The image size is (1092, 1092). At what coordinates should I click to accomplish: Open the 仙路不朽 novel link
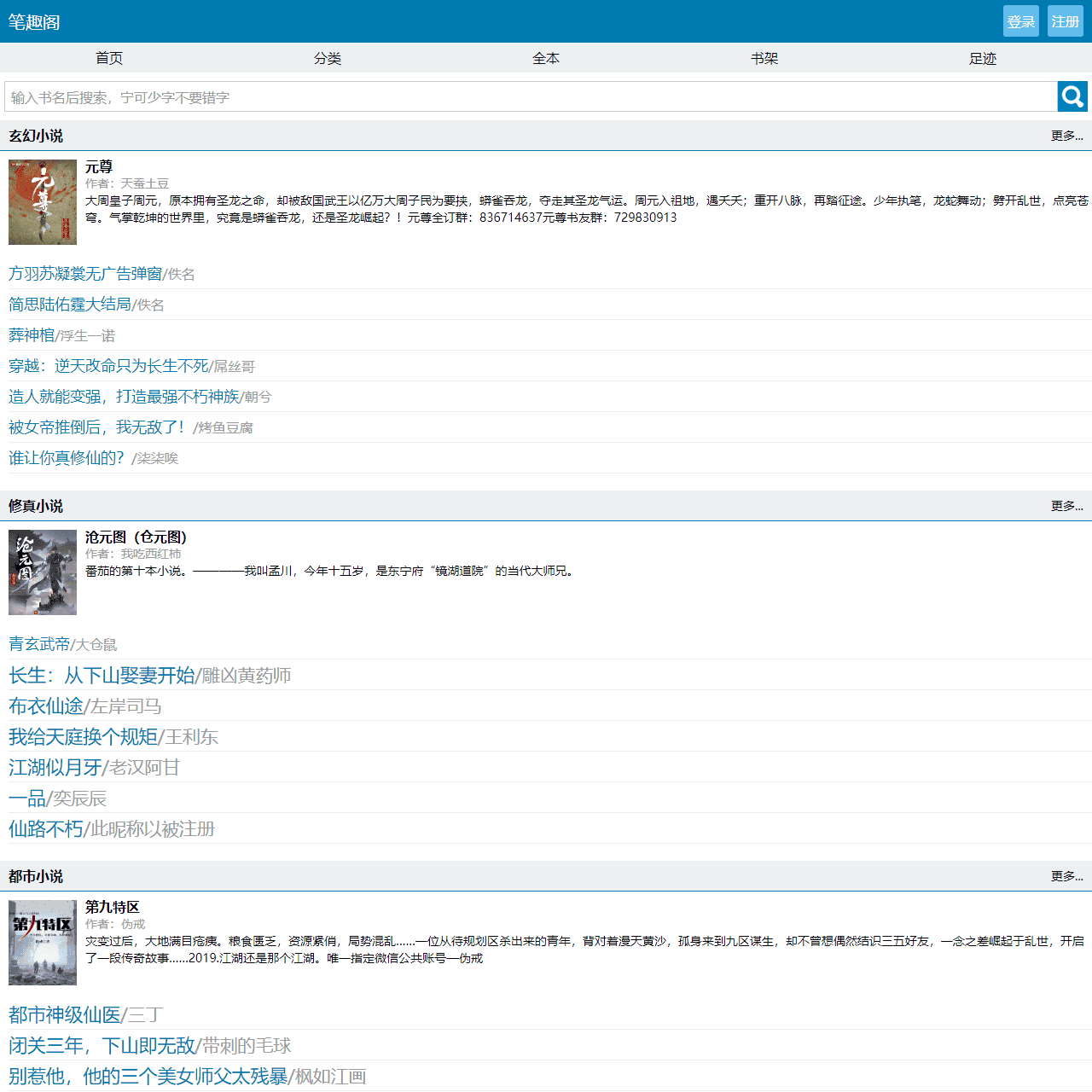pos(46,828)
